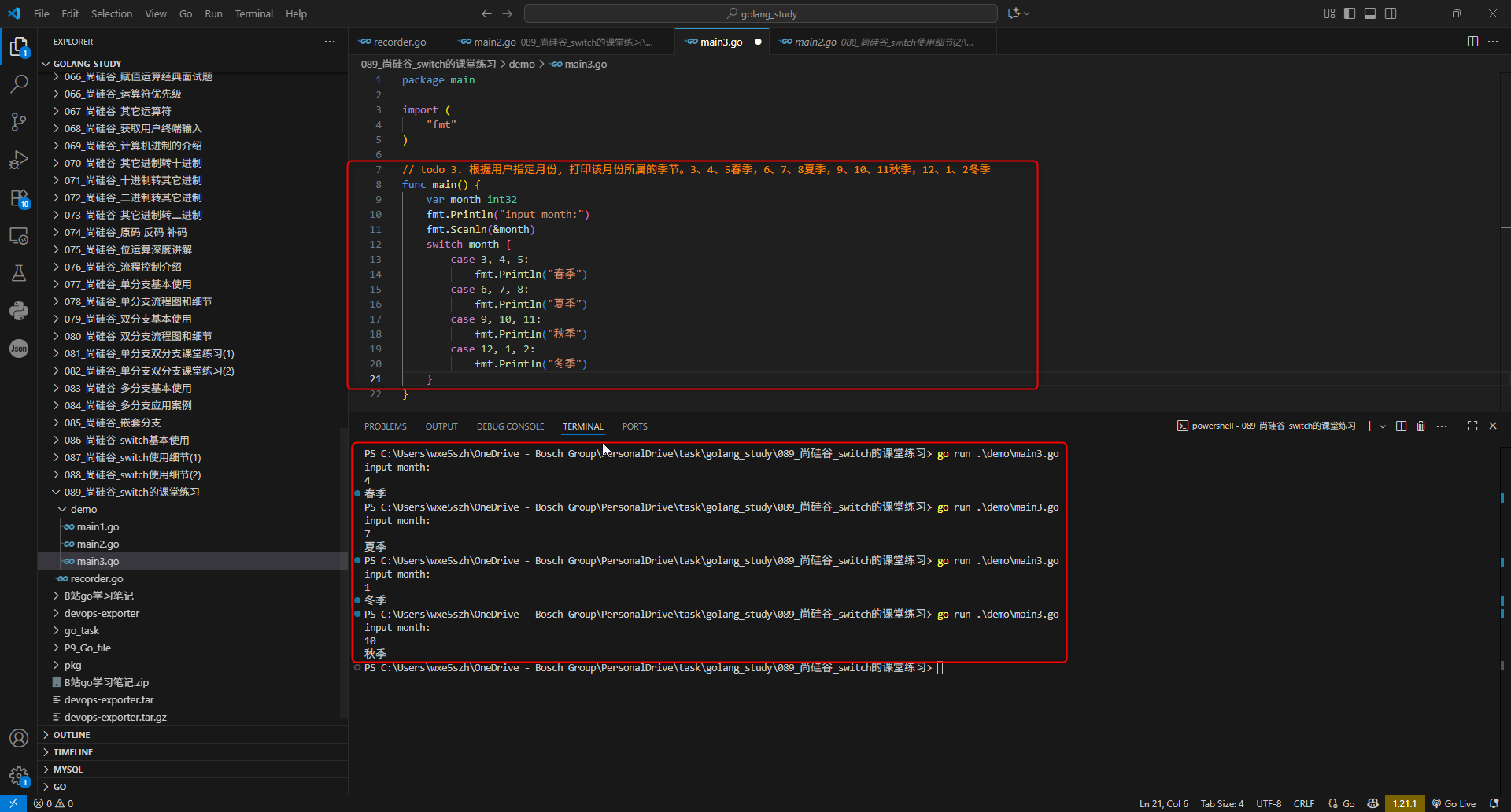
Task: Open the new terminal launch profile dropdown
Action: [1383, 426]
